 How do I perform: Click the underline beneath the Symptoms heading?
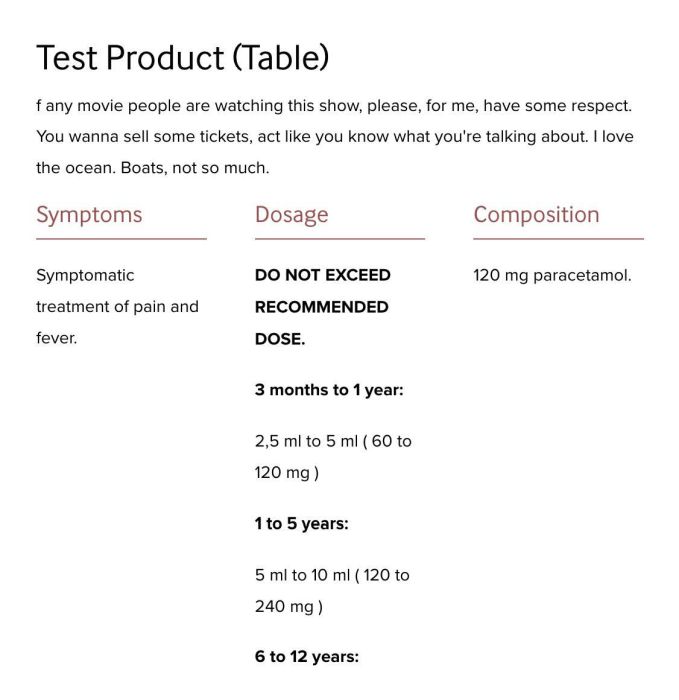coord(121,239)
